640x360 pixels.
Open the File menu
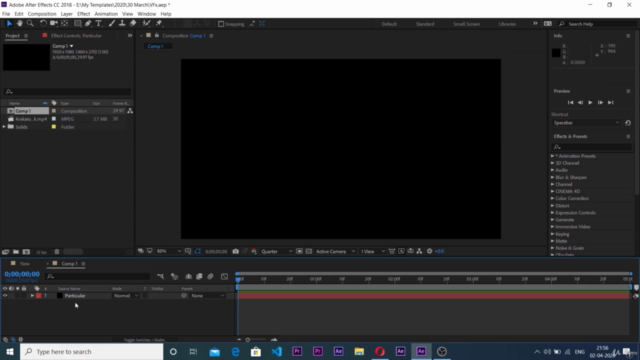click(x=6, y=14)
